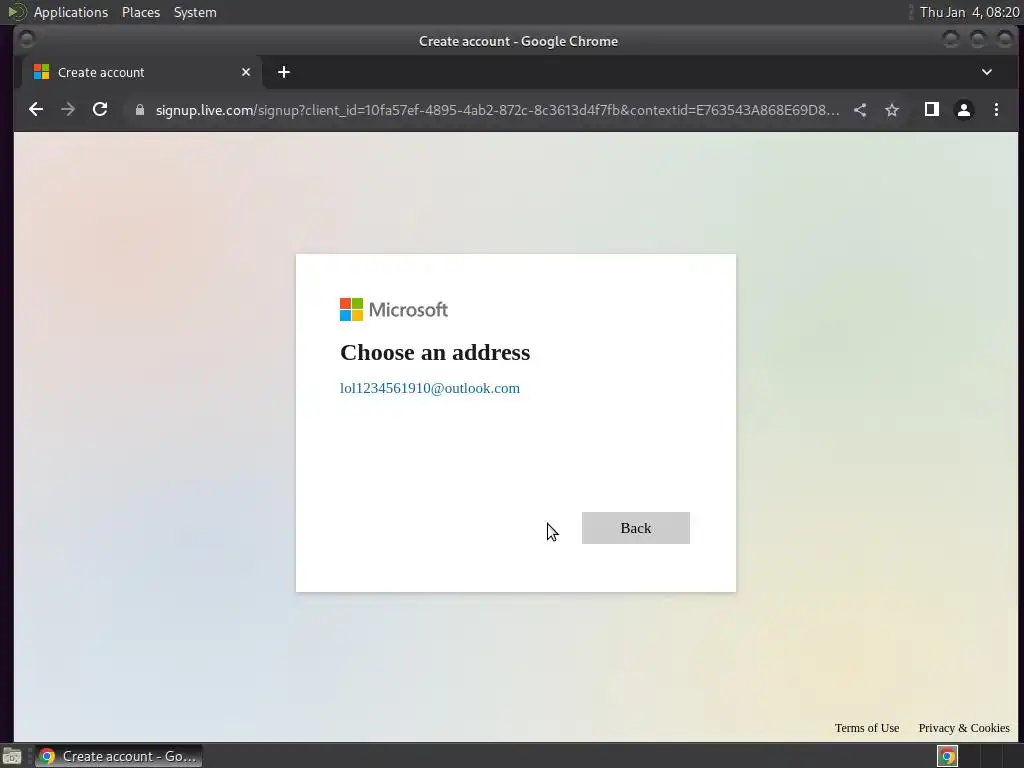This screenshot has height=768, width=1024.
Task: Open the Applications menu
Action: [71, 12]
